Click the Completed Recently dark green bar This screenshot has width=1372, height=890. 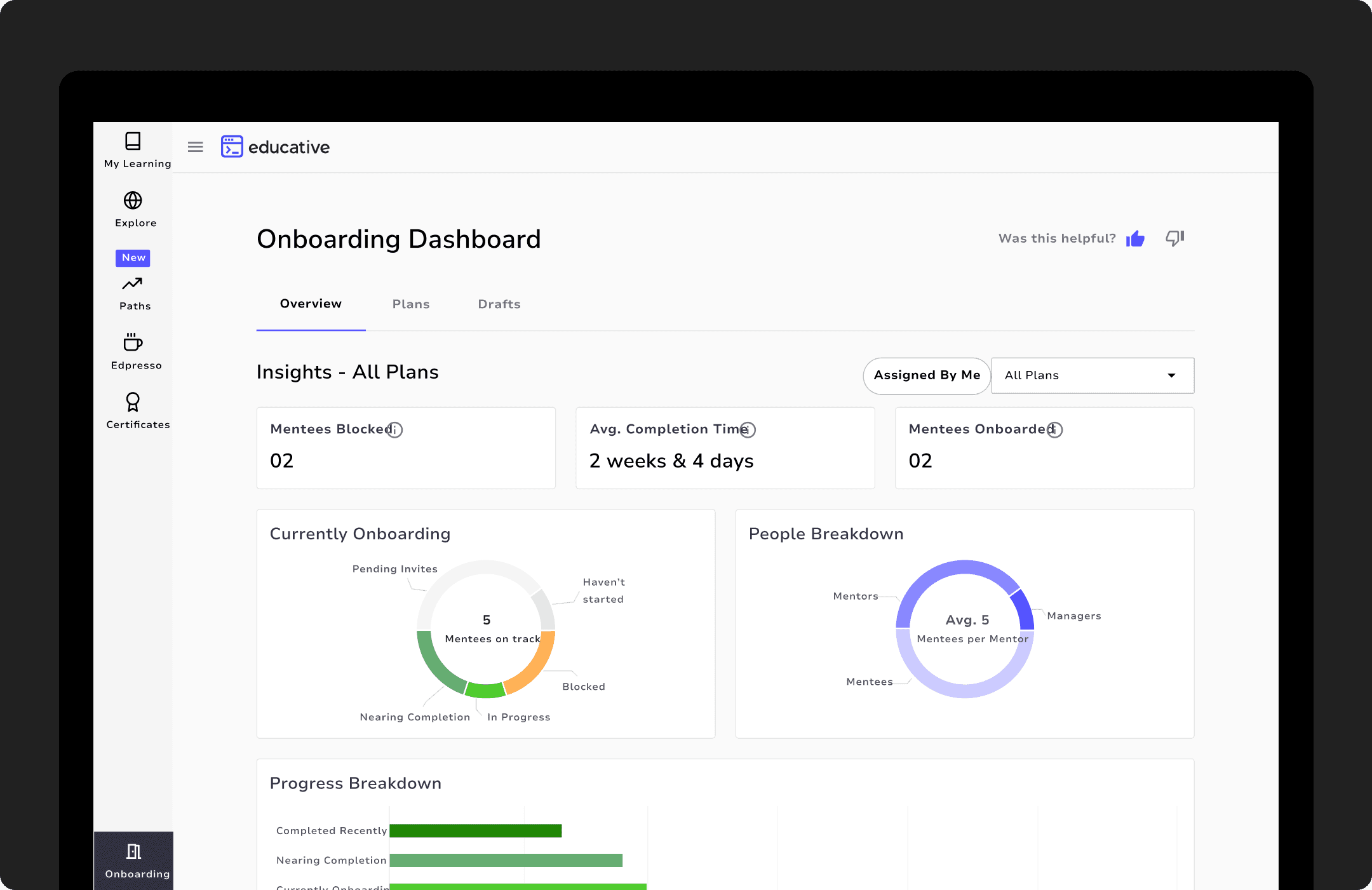click(475, 831)
